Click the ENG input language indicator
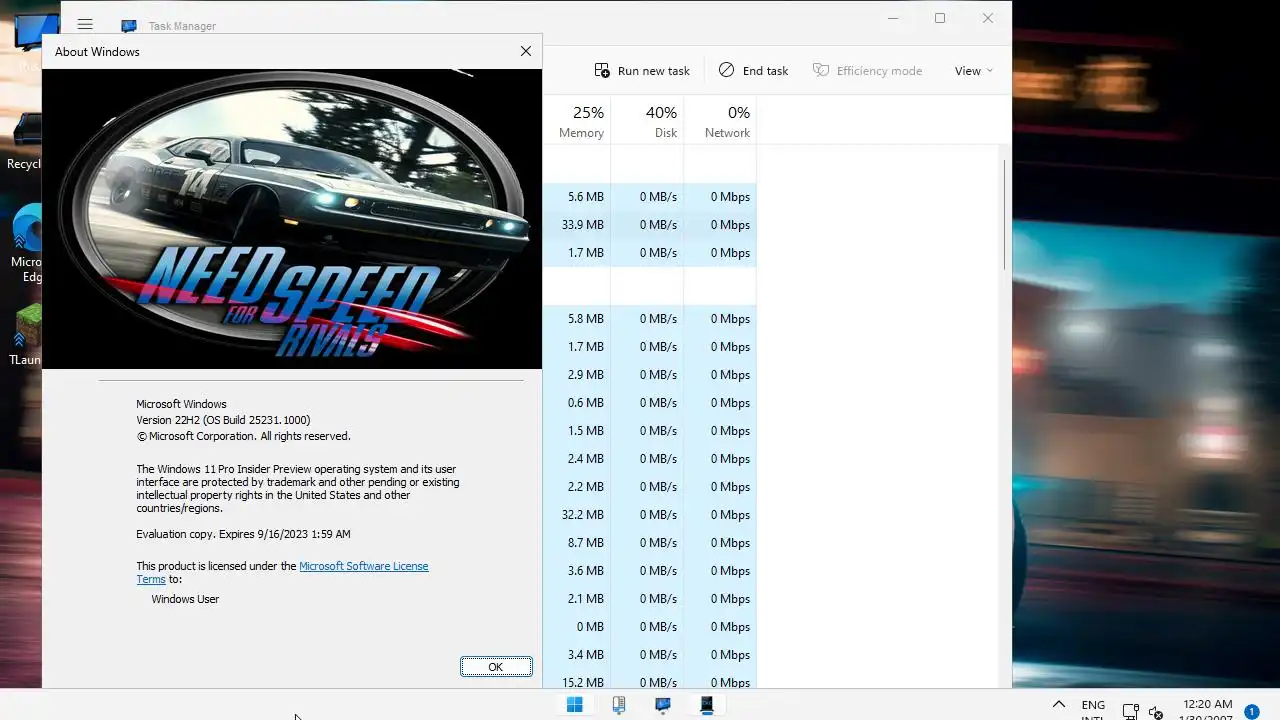The height and width of the screenshot is (720, 1280). [x=1093, y=708]
